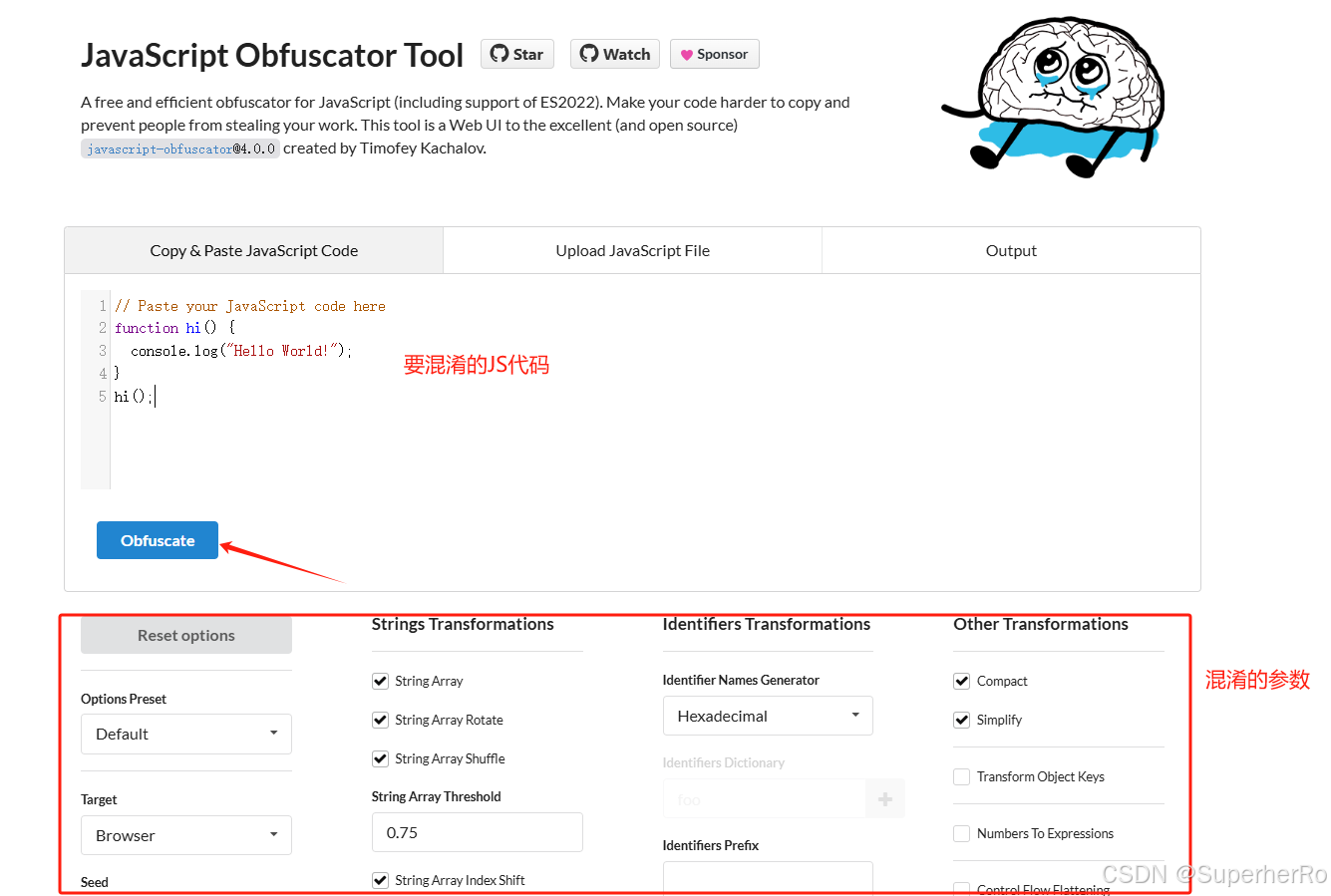1331x896 pixels.
Task: Click the 'function hi() {' code line
Action: 175,328
